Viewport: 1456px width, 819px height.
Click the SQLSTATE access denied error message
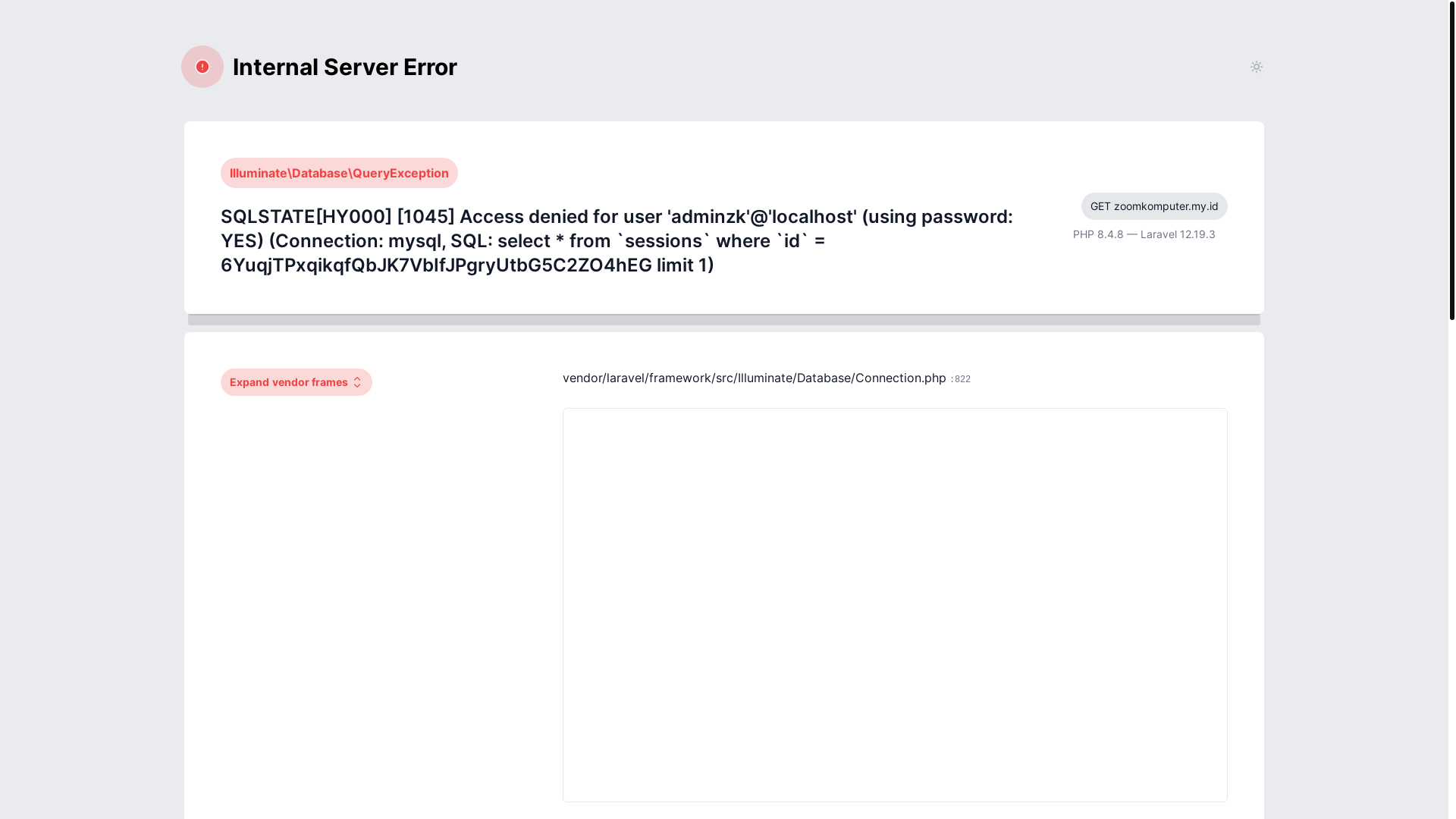click(x=617, y=240)
